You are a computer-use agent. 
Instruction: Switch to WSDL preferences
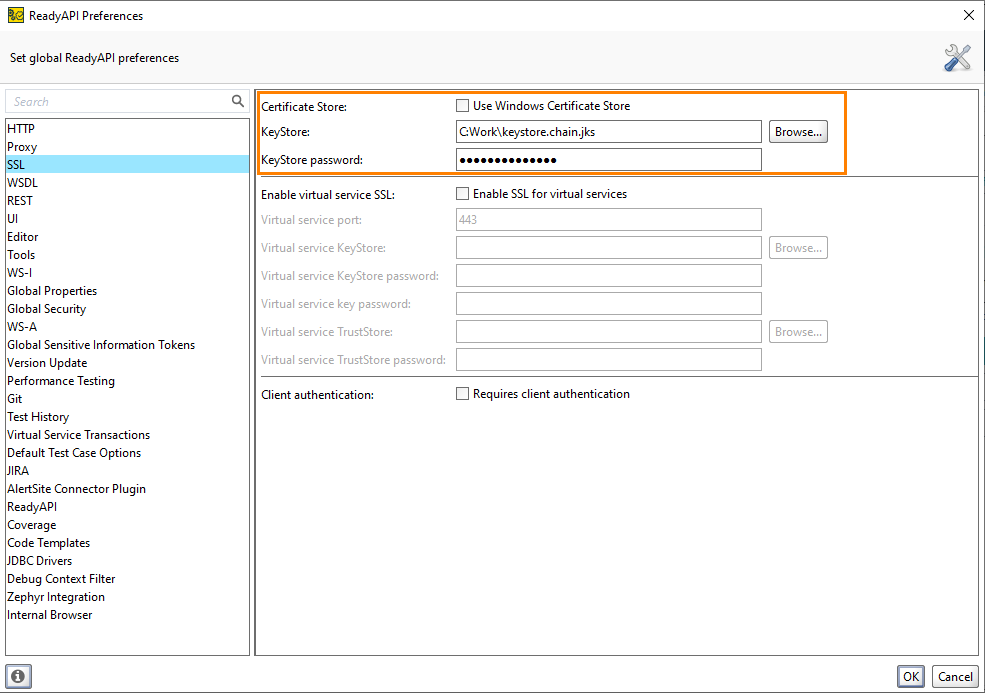click(127, 182)
